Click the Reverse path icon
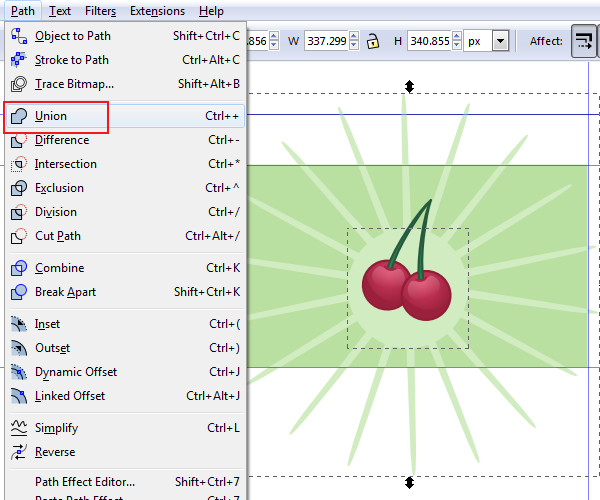Image resolution: width=600 pixels, height=500 pixels. [19, 452]
